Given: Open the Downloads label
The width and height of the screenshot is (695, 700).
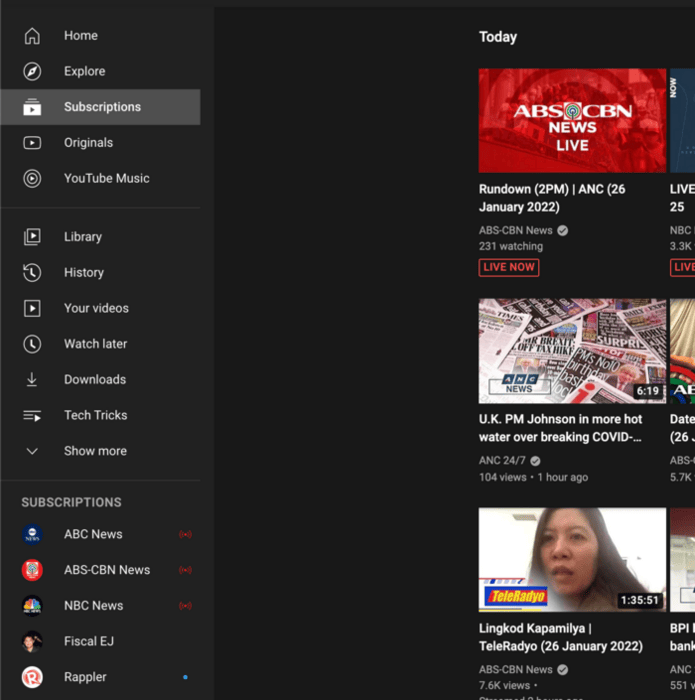Looking at the screenshot, I should click(95, 379).
